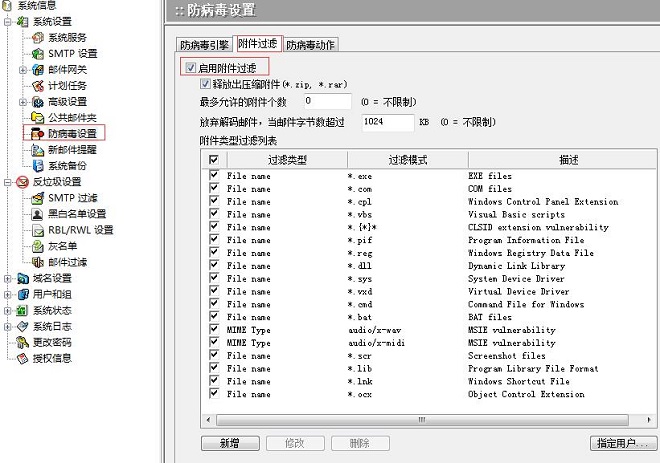Screen dimensions: 660x463
Task: Open the 灰名单 icon
Action: coord(38,246)
